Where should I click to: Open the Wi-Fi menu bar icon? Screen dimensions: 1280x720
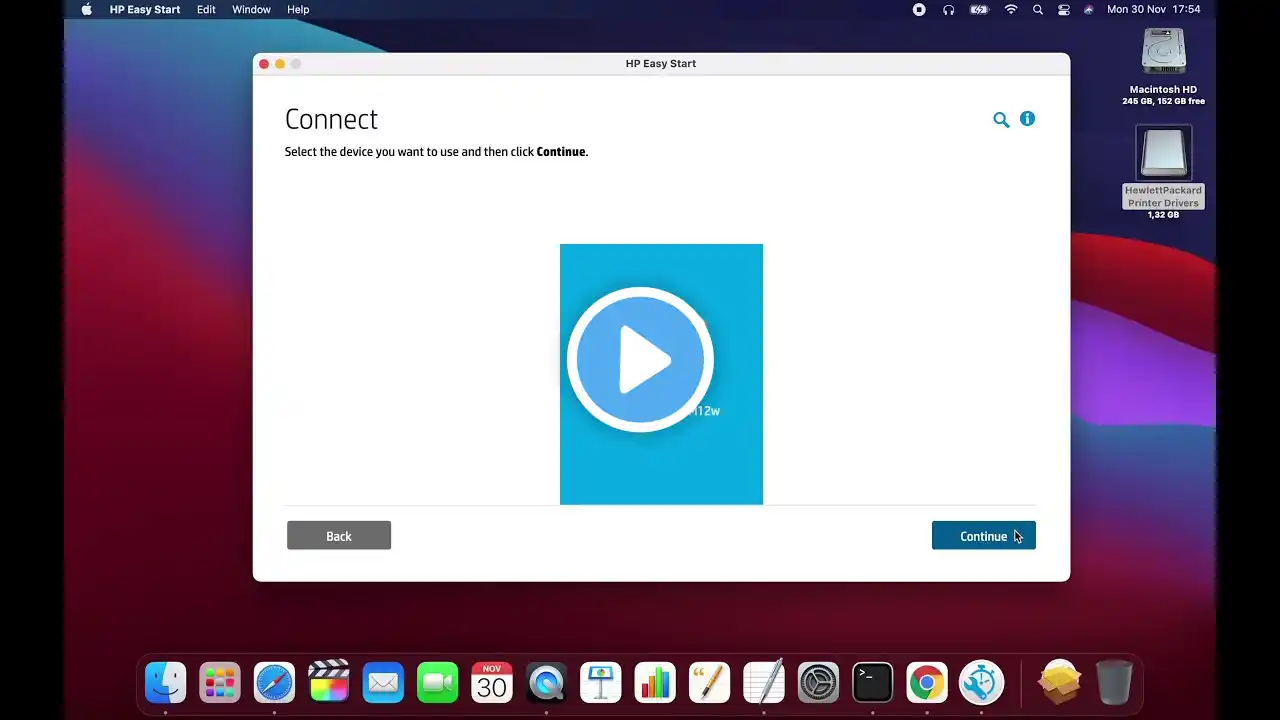click(1011, 10)
